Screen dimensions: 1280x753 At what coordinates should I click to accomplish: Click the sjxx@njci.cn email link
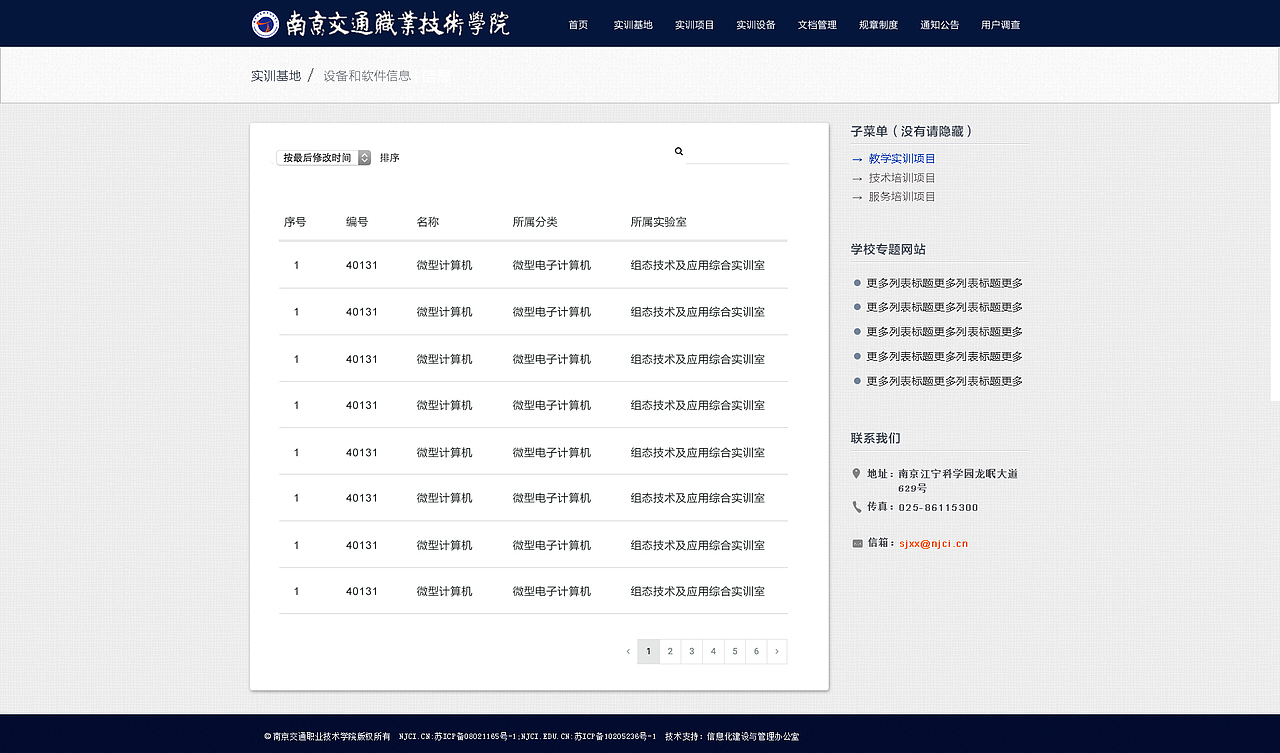[933, 544]
